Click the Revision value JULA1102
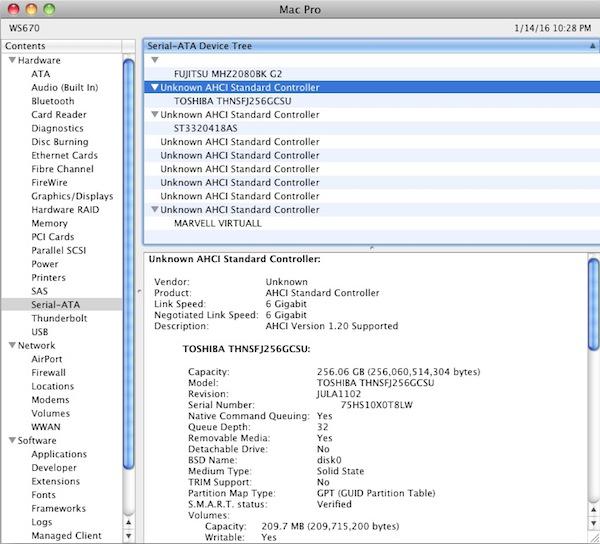The height and width of the screenshot is (544, 600). point(339,394)
